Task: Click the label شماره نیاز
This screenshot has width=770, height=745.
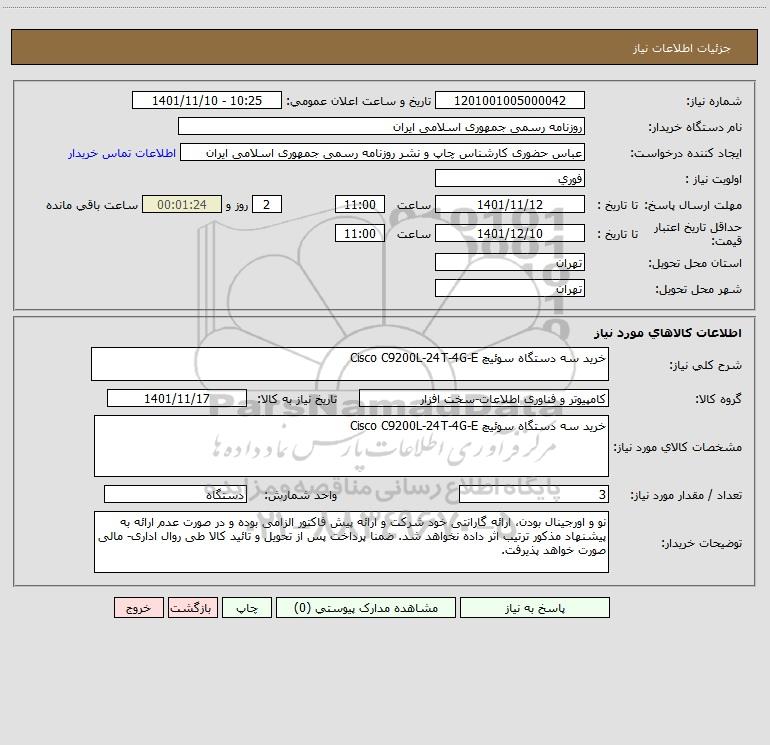Action: (x=714, y=102)
